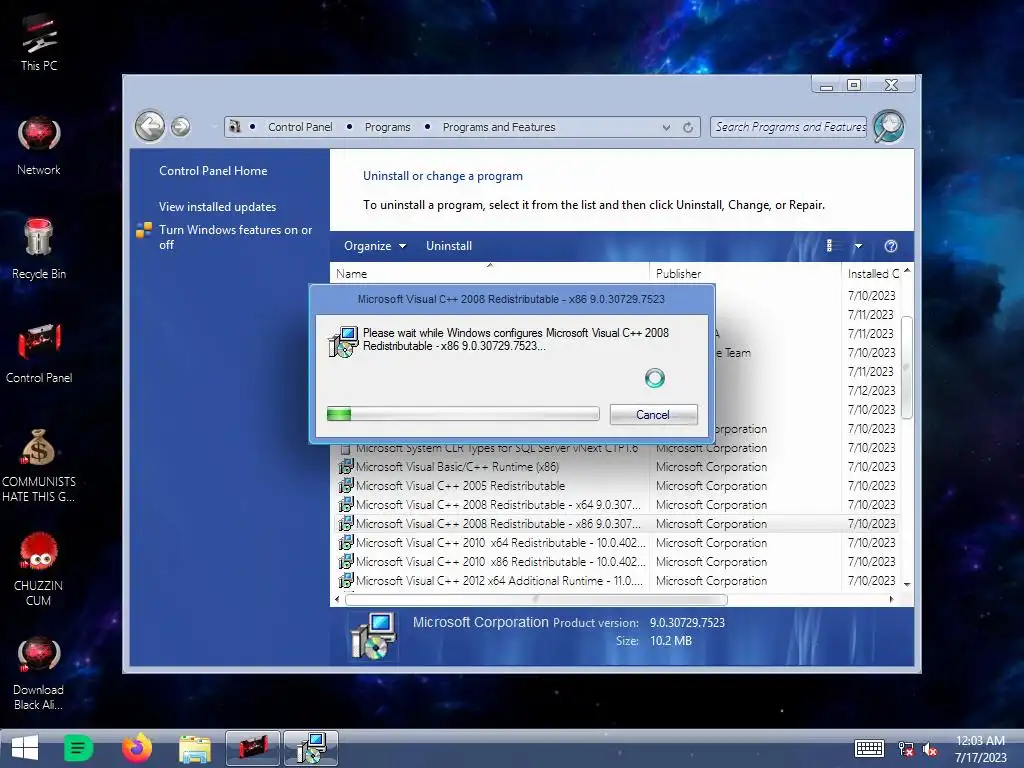1024x768 pixels.
Task: Select Visual C++ 2008 Redistributable x64 row
Action: point(616,504)
